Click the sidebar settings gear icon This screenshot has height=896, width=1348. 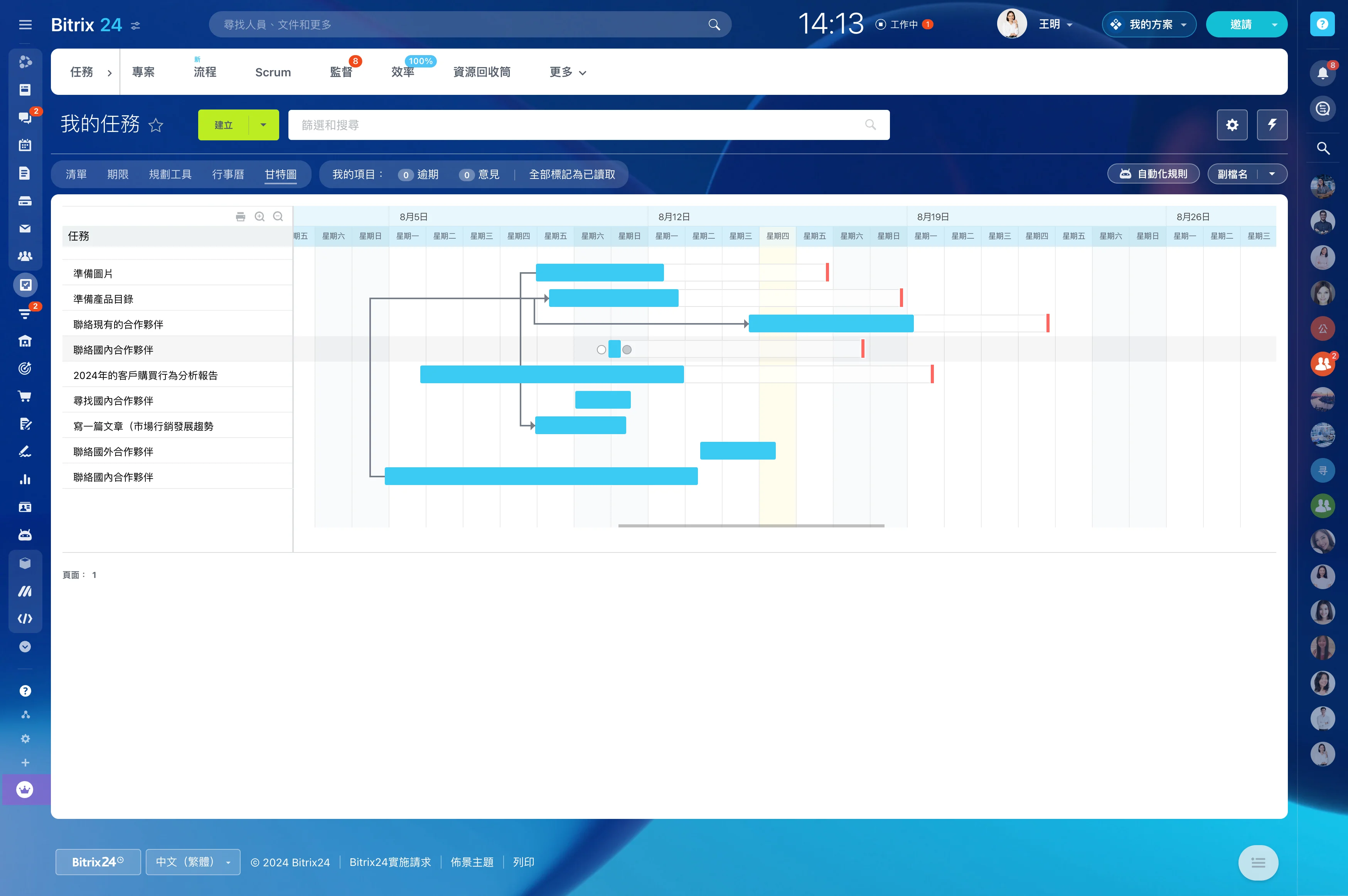(x=25, y=739)
